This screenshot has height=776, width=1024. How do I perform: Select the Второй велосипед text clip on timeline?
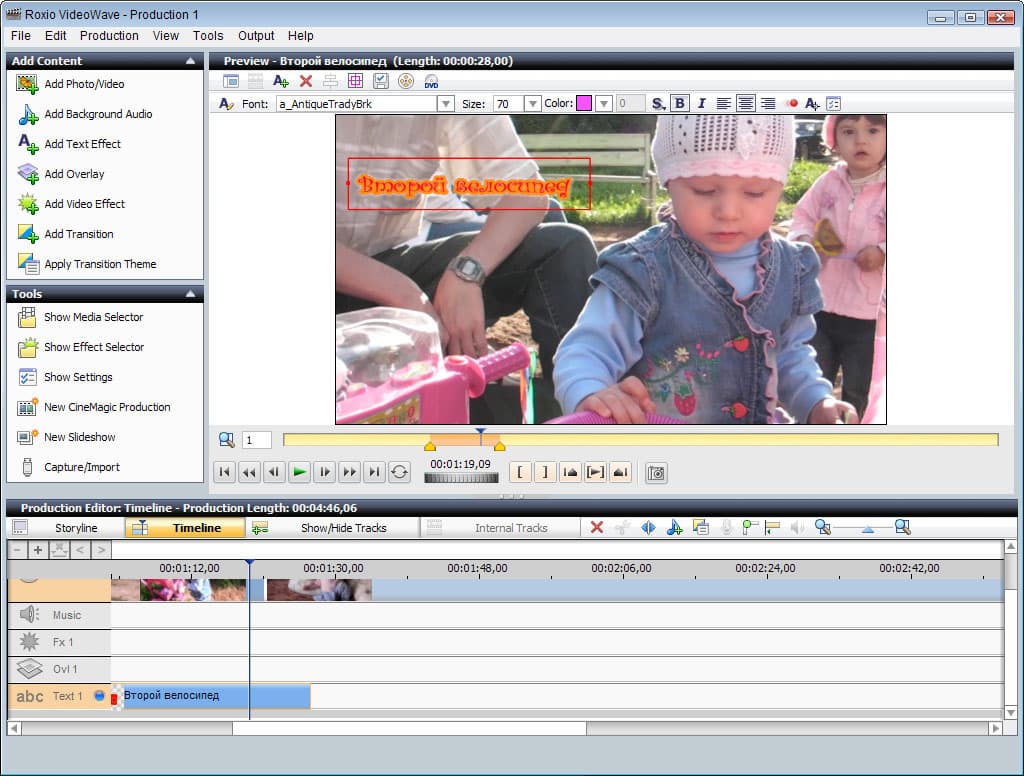click(x=215, y=696)
